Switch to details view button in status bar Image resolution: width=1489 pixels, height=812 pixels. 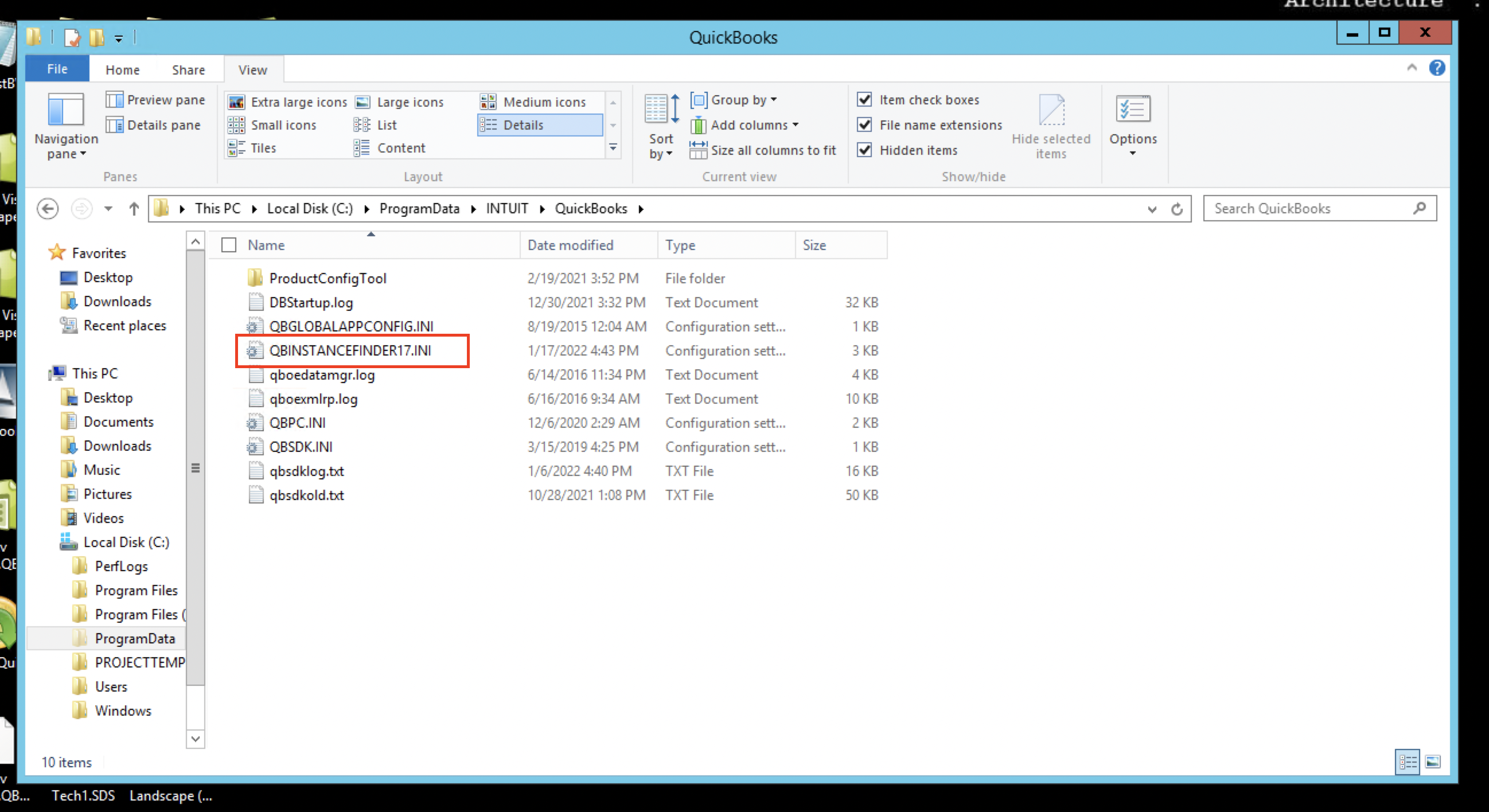(1408, 762)
